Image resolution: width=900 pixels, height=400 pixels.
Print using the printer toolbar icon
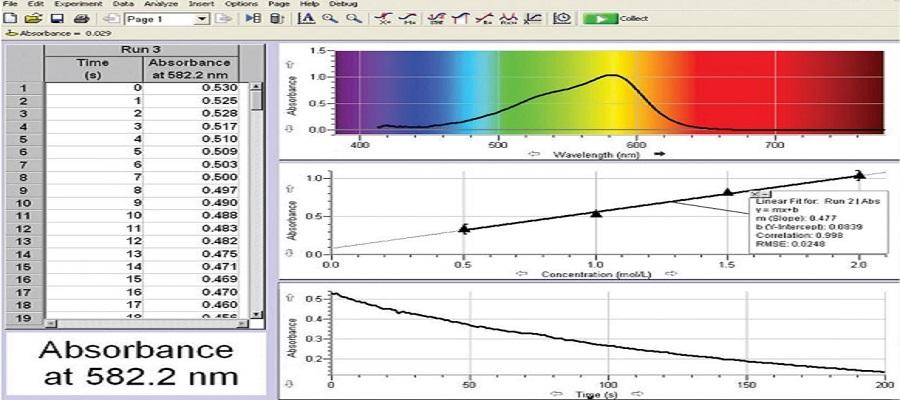click(80, 19)
